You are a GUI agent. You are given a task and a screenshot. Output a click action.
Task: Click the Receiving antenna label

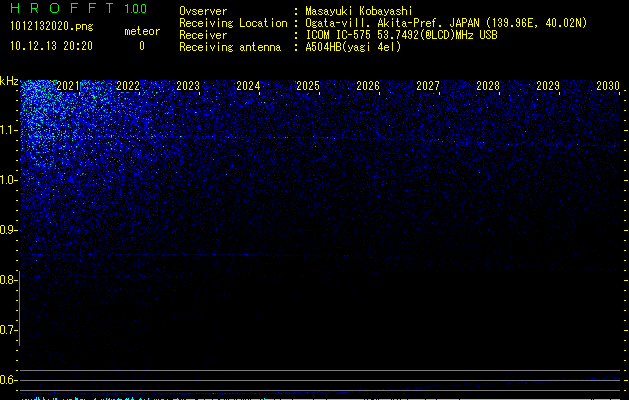coord(230,47)
